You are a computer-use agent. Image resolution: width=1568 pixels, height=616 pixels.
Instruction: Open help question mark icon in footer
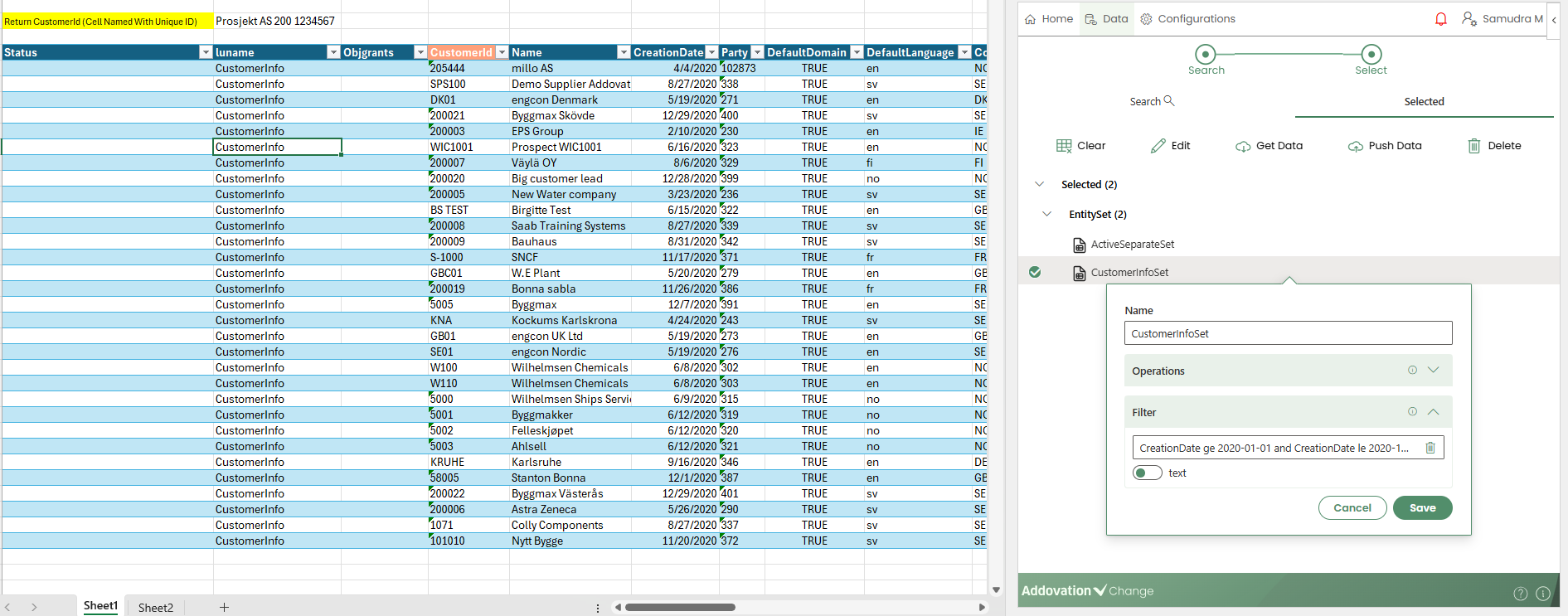(1520, 593)
